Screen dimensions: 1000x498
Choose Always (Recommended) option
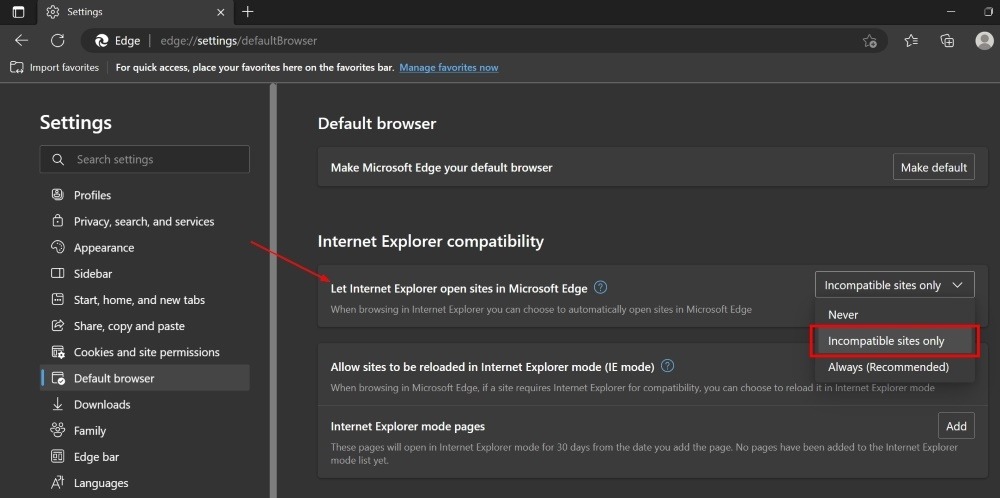click(895, 367)
